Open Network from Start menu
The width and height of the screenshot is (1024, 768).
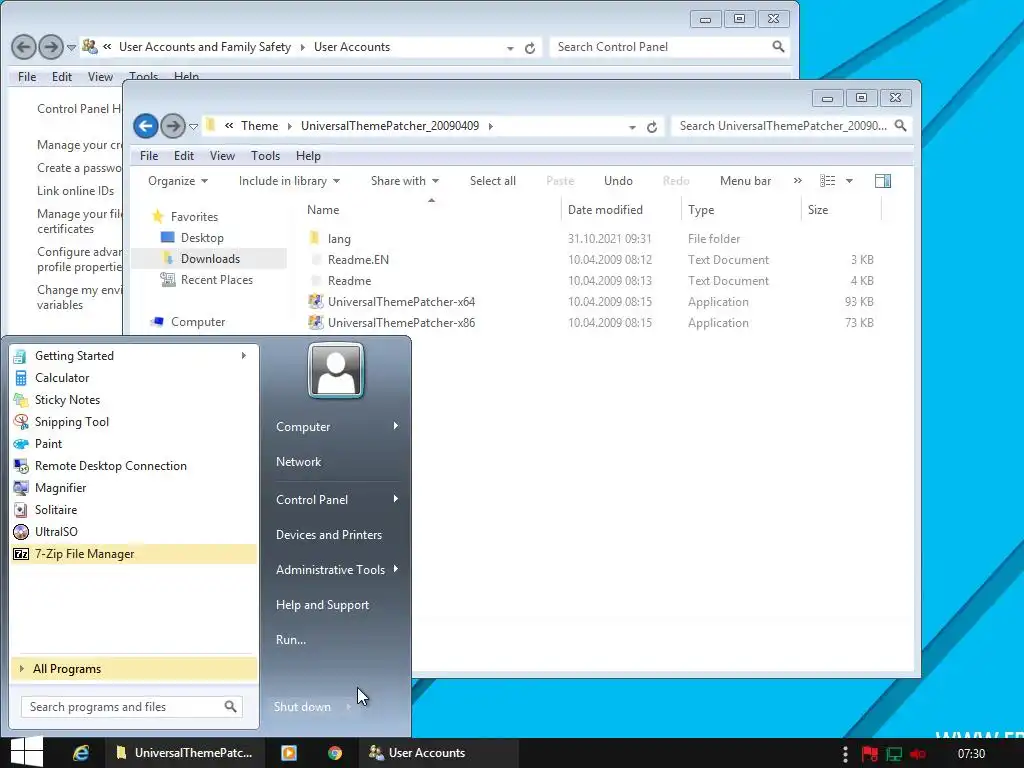(298, 462)
